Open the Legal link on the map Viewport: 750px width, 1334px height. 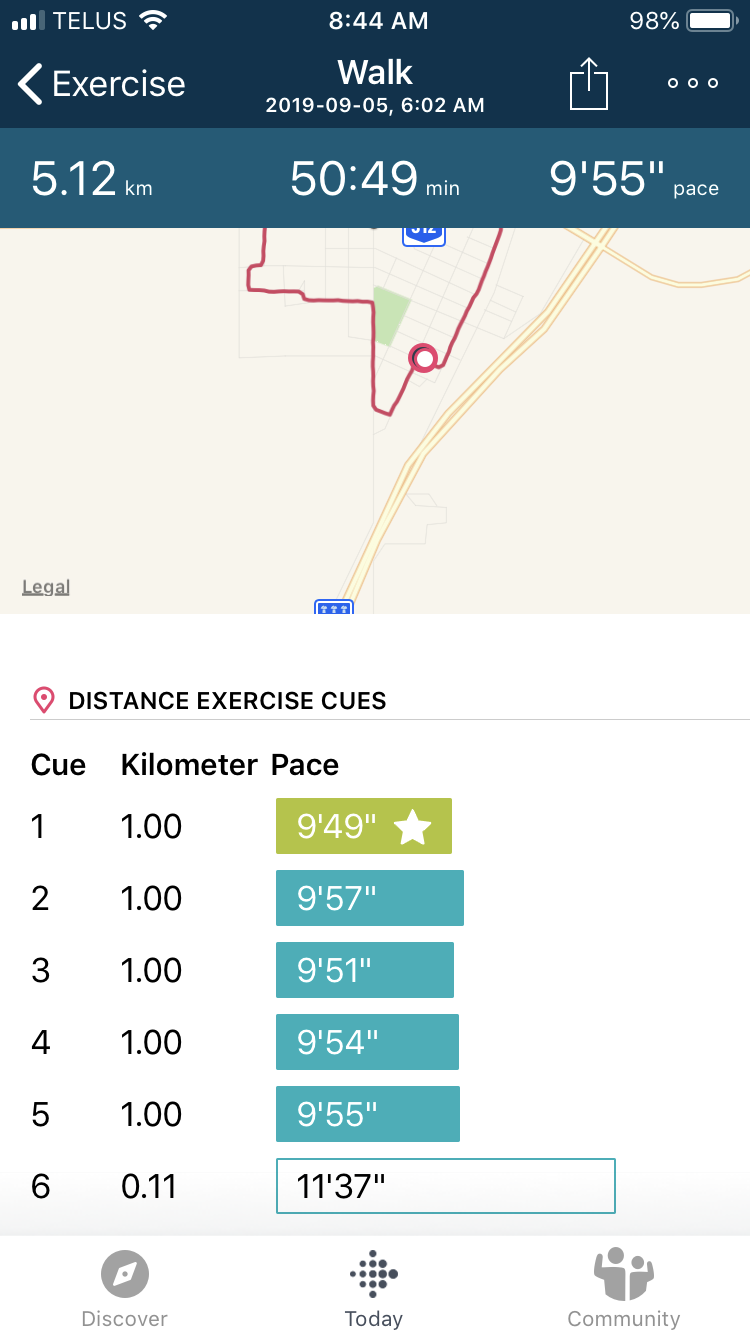(46, 587)
